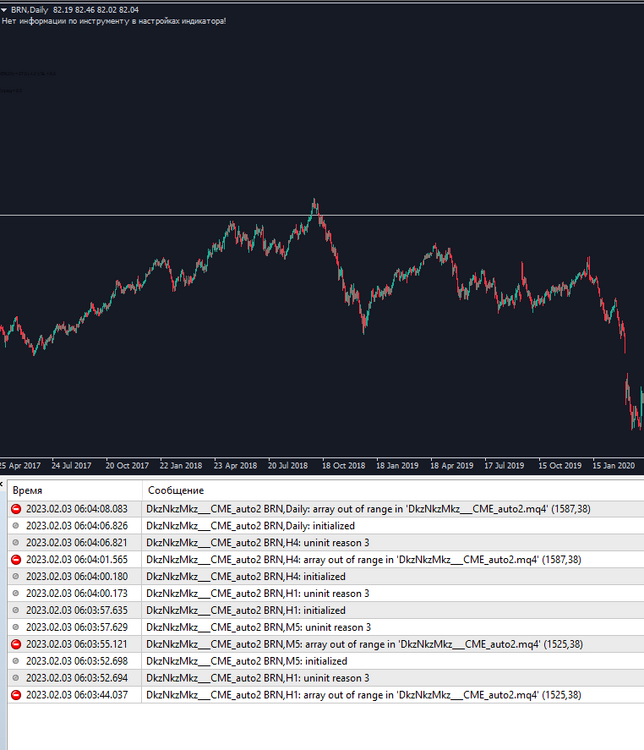This screenshot has height=750, width=644.
Task: Click the 23 Apr 2018 date axis label
Action: [x=235, y=465]
